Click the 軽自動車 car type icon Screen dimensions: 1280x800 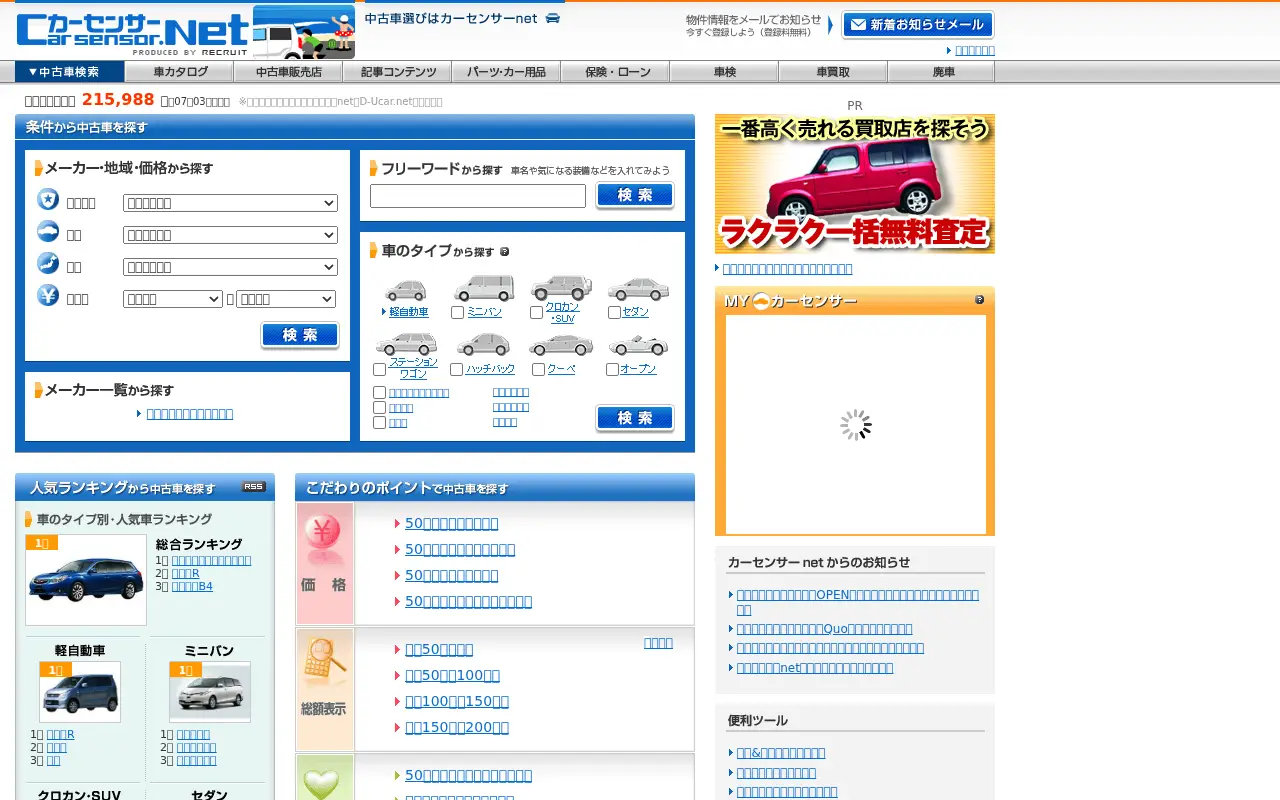pos(405,291)
